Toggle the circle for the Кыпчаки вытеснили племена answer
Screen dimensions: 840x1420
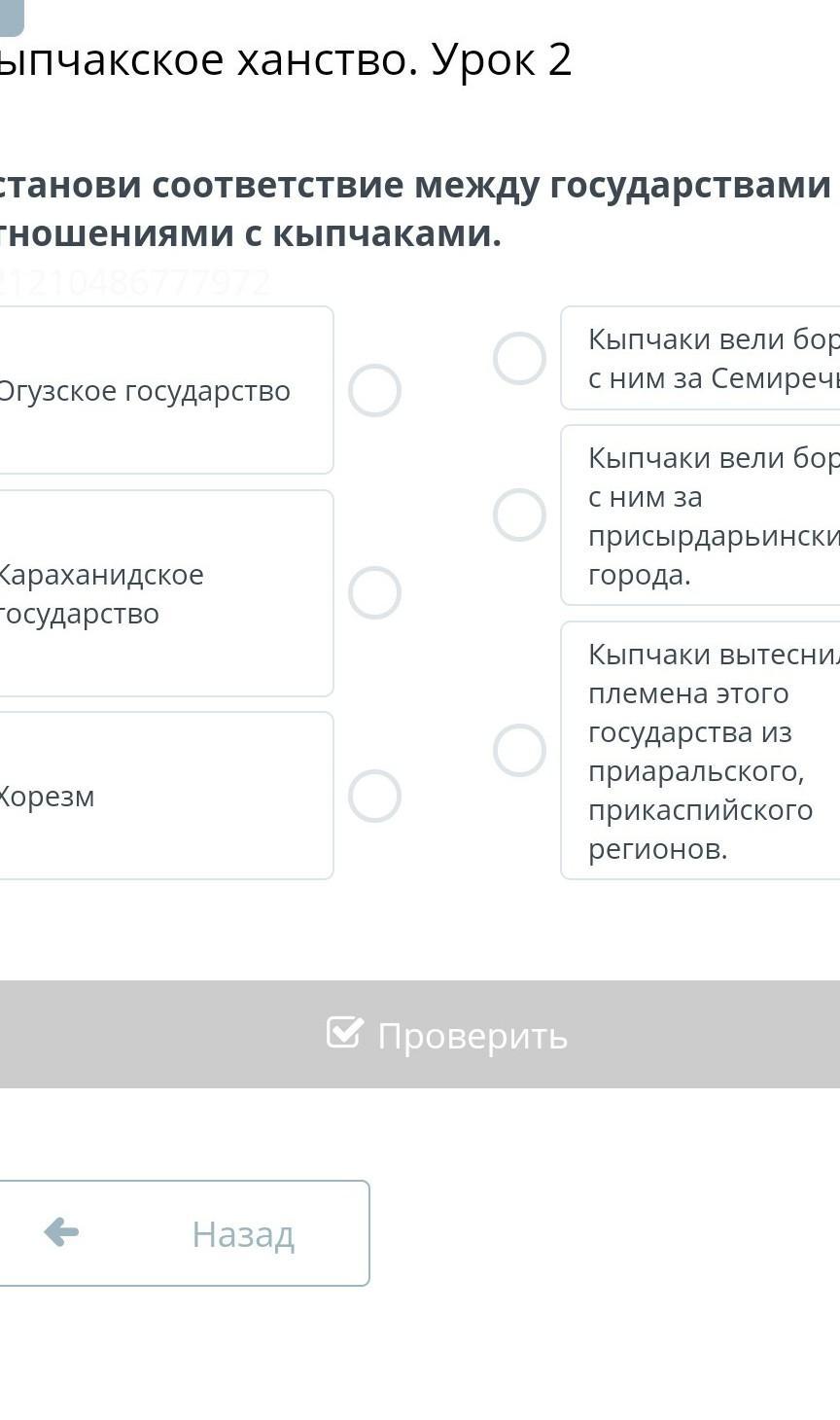coord(519,750)
